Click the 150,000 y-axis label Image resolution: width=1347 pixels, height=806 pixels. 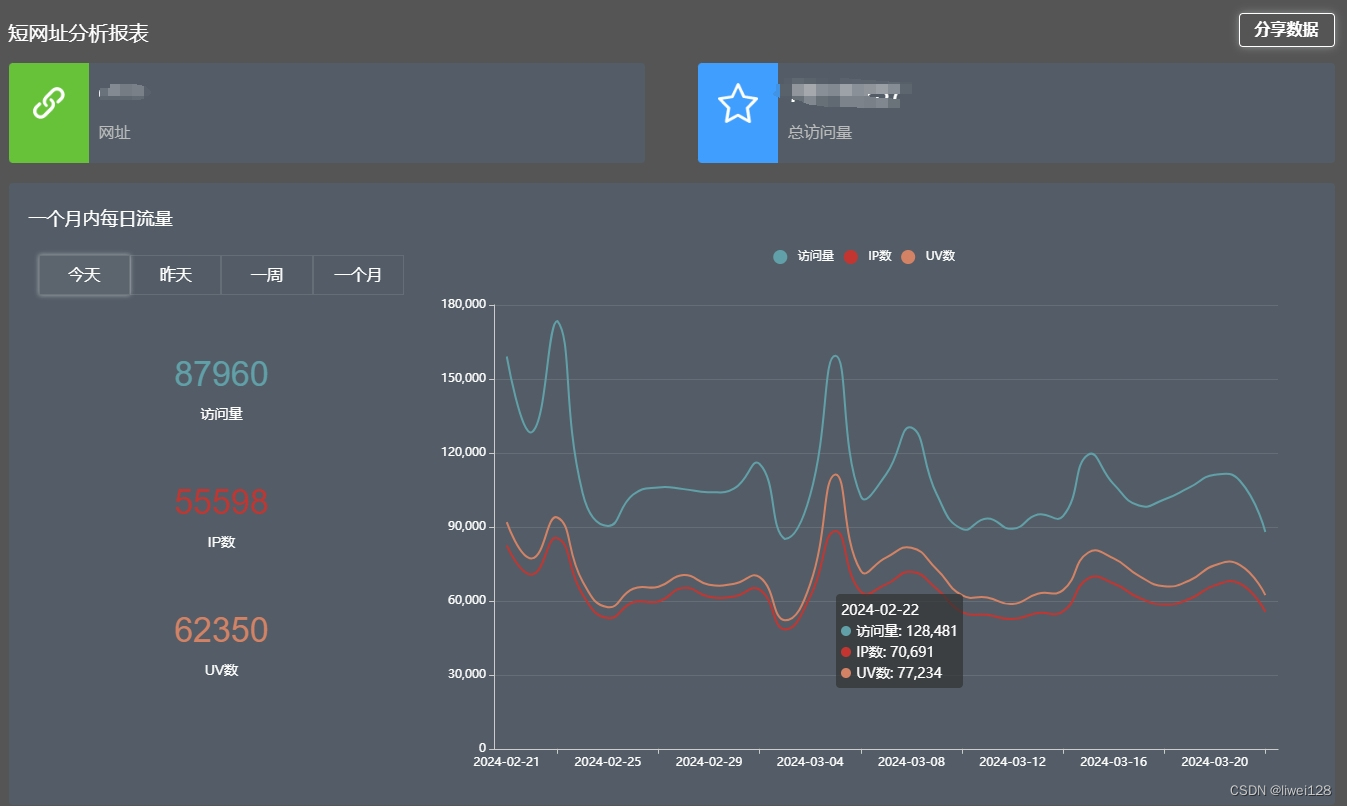463,378
